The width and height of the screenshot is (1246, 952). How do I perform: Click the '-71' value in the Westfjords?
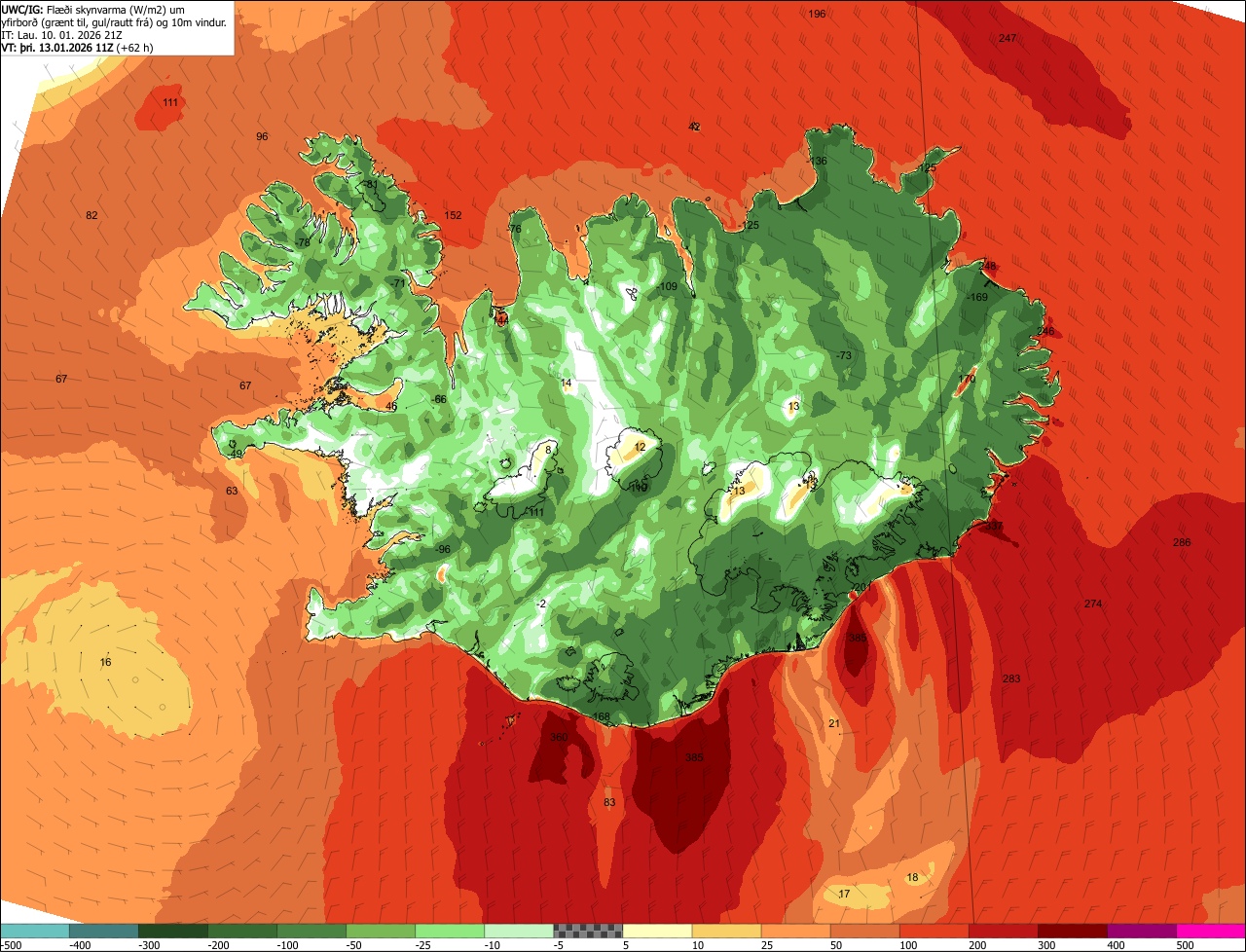tap(396, 283)
